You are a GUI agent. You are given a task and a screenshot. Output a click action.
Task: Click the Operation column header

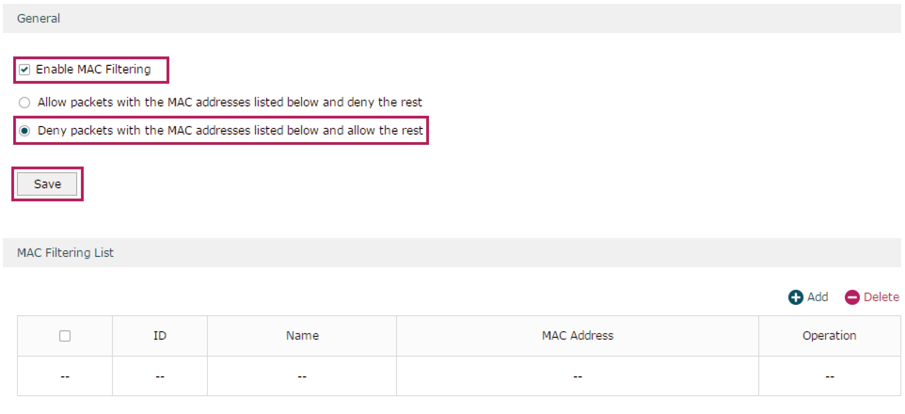829,335
